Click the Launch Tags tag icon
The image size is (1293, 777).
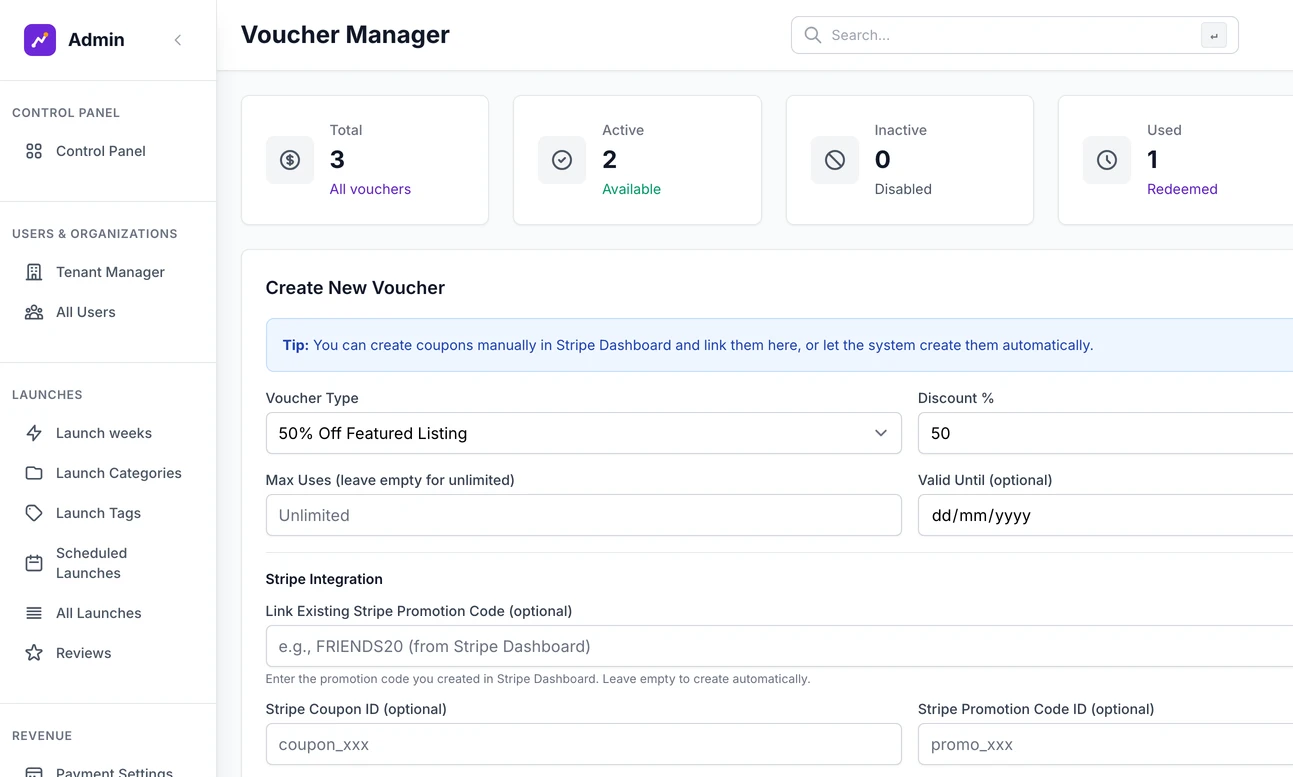click(x=34, y=513)
